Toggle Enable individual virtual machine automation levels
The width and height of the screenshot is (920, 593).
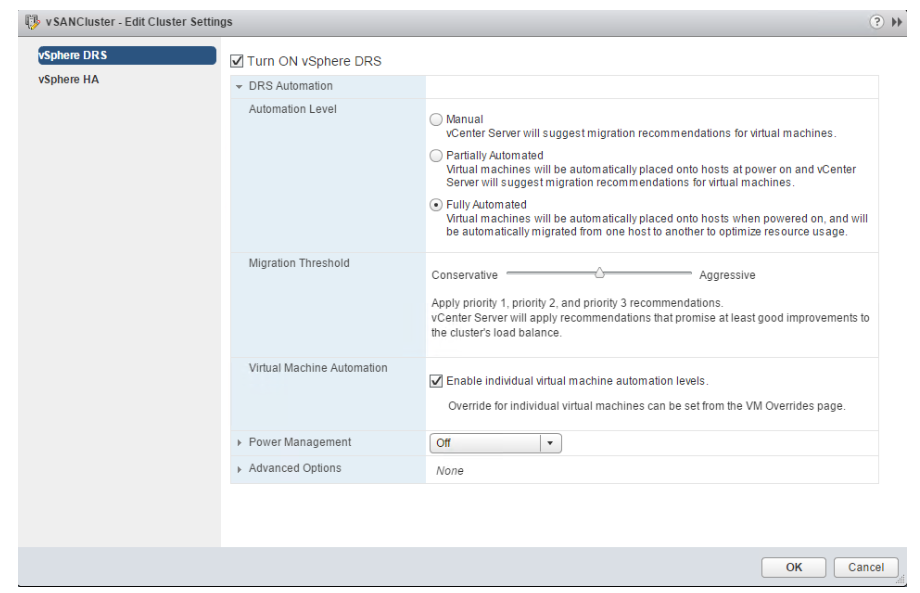click(436, 381)
